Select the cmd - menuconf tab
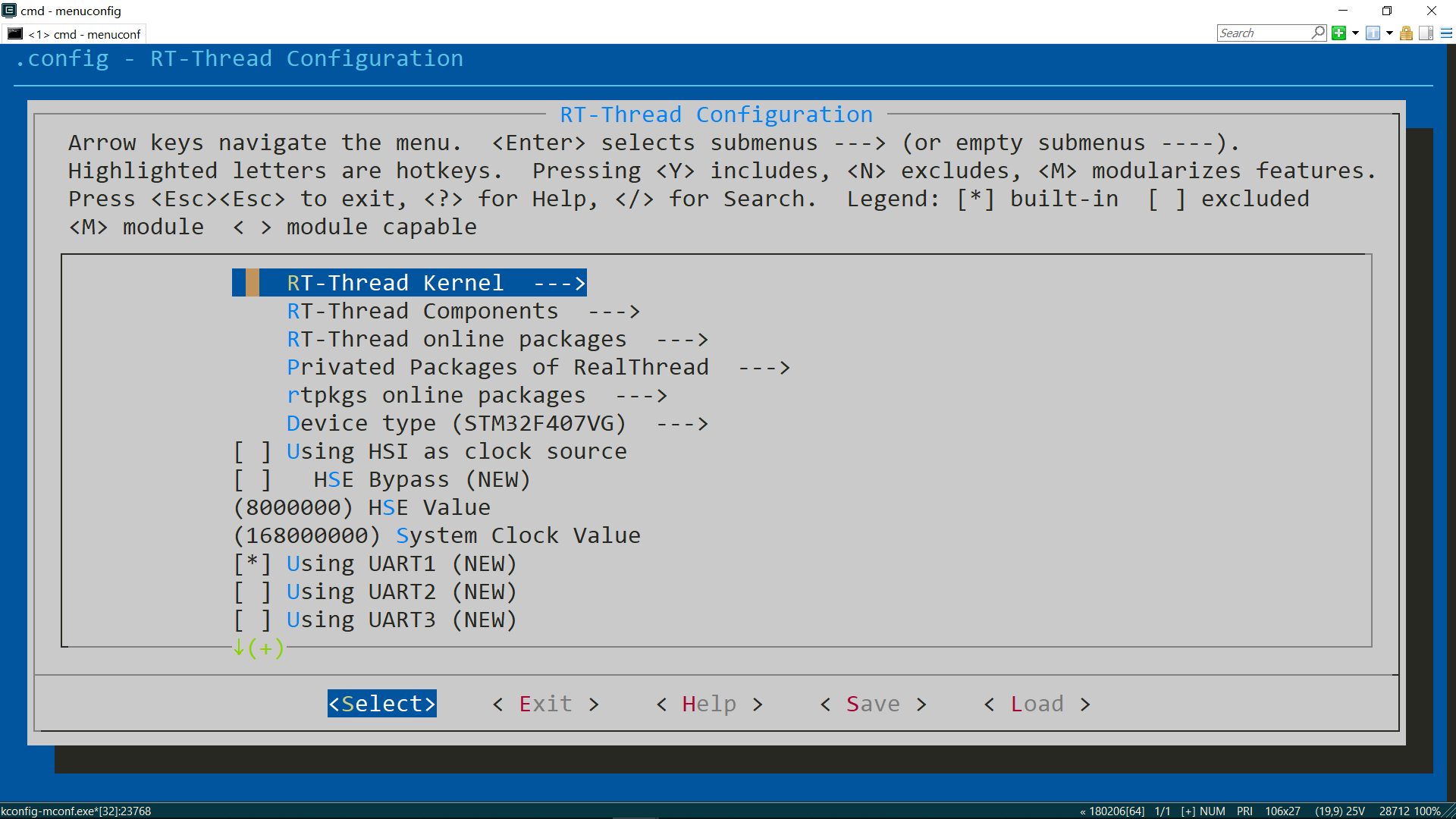The image size is (1456, 819). [x=83, y=34]
